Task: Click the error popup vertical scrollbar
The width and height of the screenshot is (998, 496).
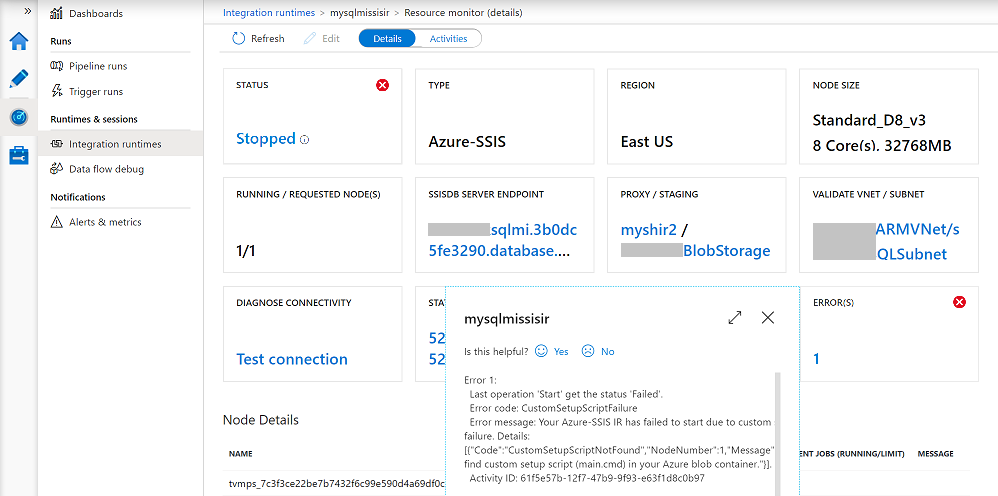Action: (777, 433)
